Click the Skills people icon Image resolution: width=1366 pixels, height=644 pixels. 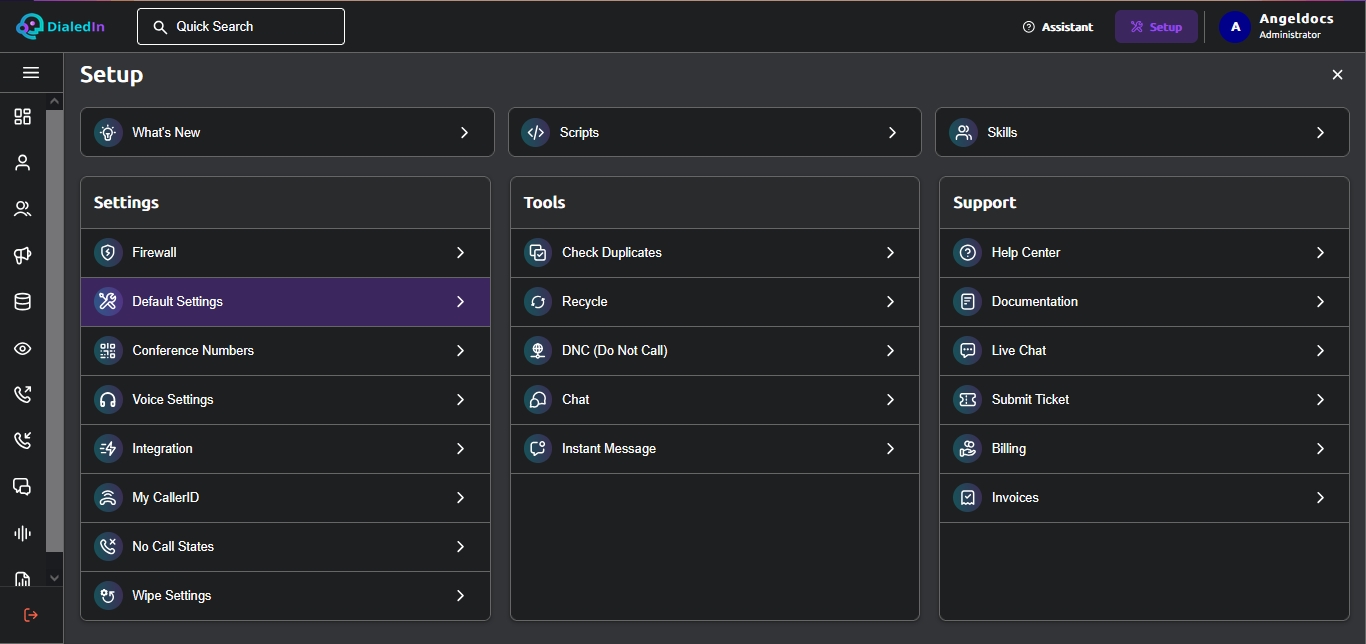pyautogui.click(x=963, y=132)
